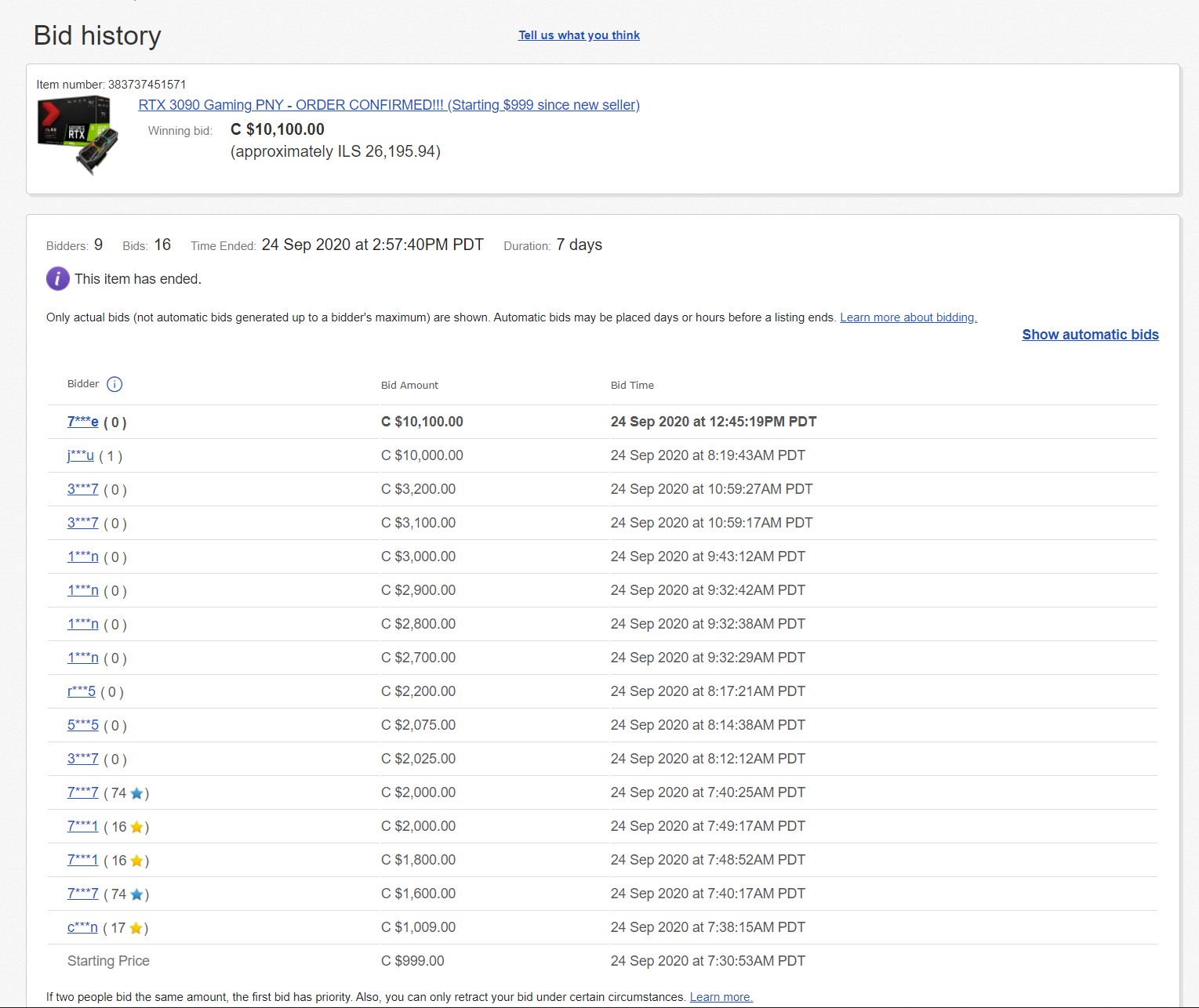Click the item number 383737451571
The height and width of the screenshot is (1008, 1199).
pos(147,85)
